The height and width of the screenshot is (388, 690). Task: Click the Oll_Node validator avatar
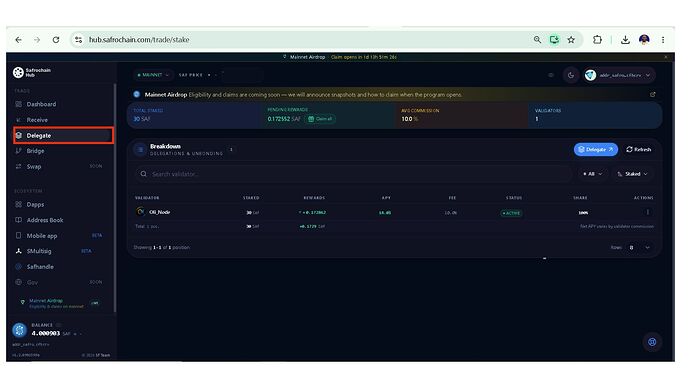pyautogui.click(x=140, y=212)
